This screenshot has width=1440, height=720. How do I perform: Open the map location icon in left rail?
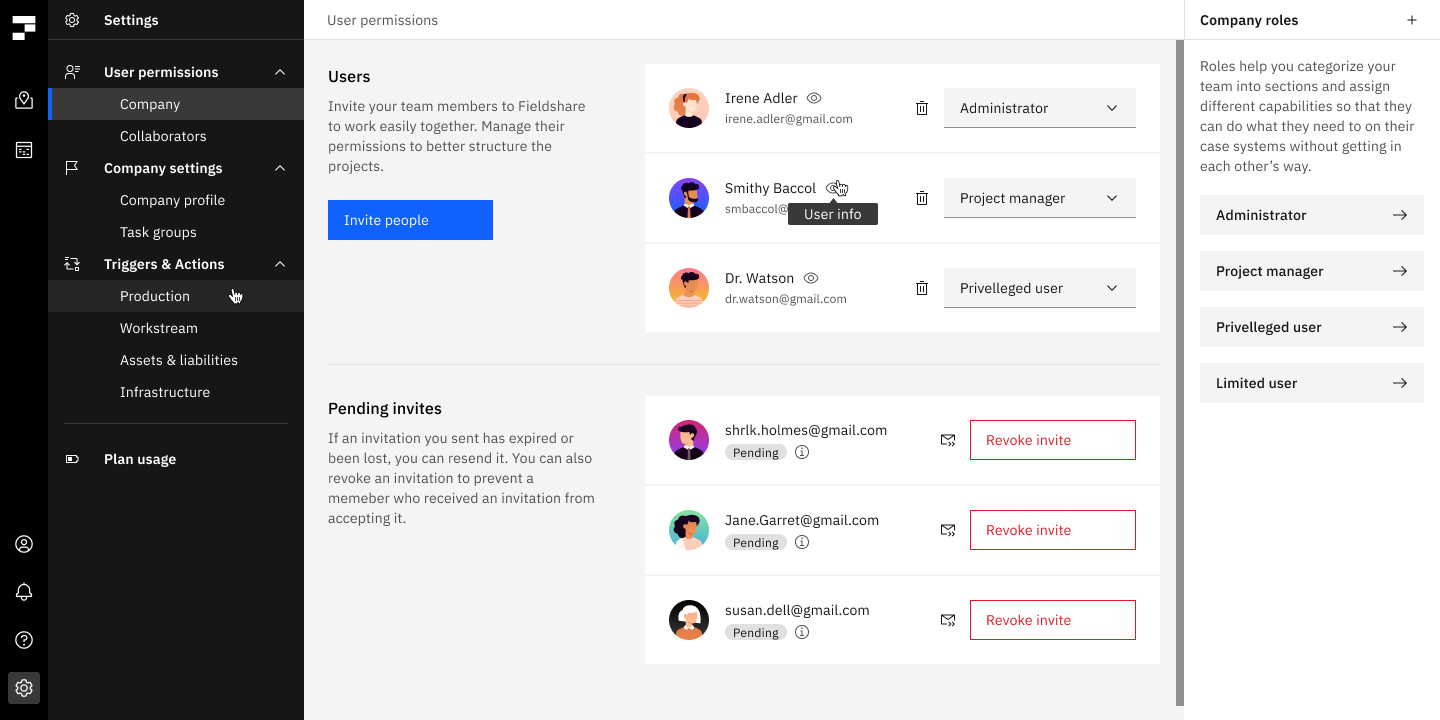[x=24, y=100]
